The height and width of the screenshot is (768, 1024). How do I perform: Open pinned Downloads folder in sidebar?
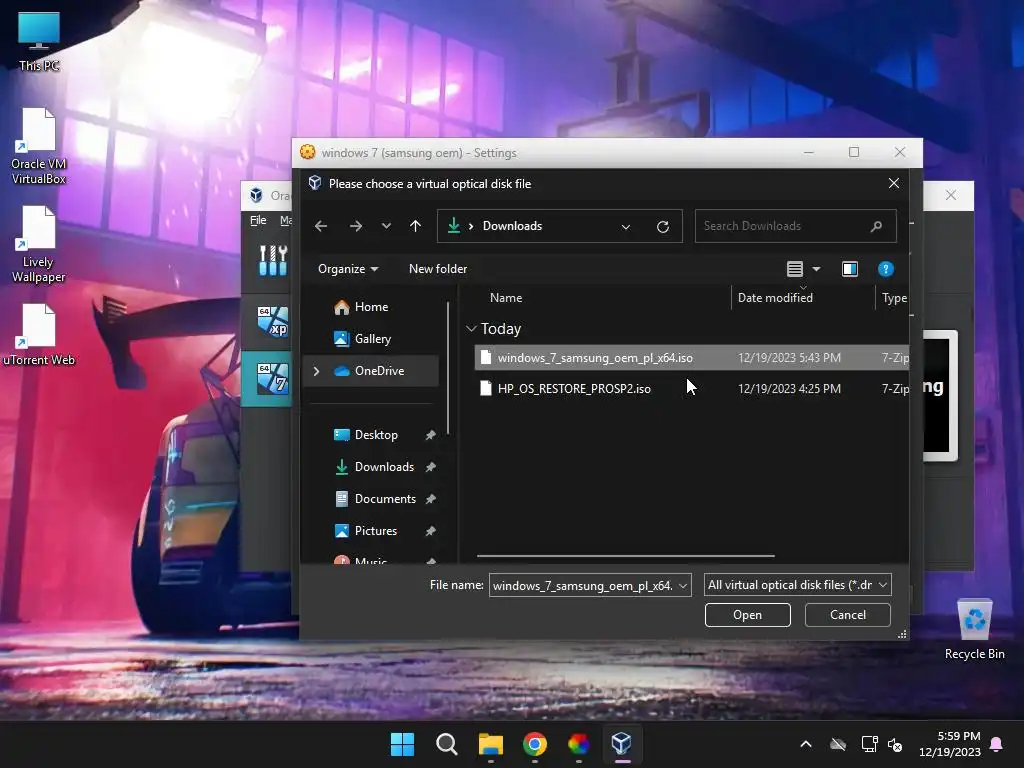tap(384, 467)
